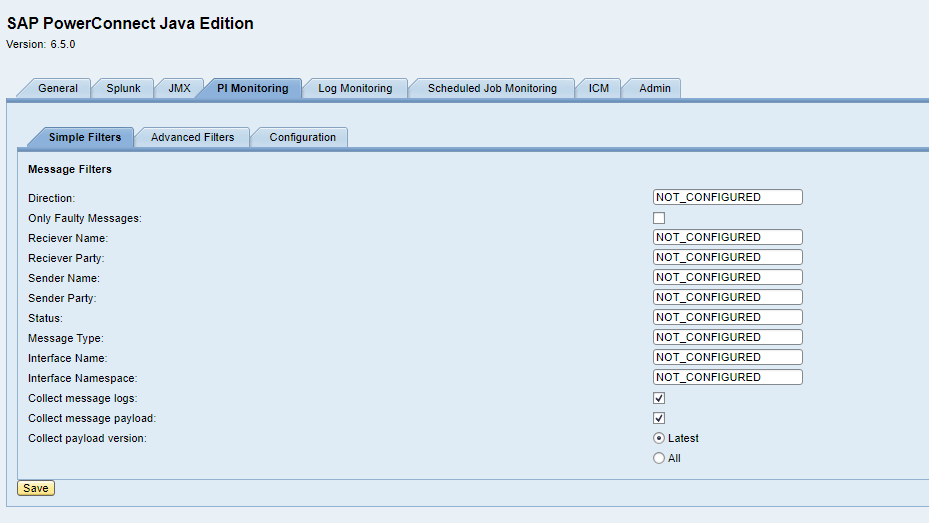Image resolution: width=929 pixels, height=523 pixels.
Task: Open the Advanced Filters sub-tab
Action: coord(192,138)
